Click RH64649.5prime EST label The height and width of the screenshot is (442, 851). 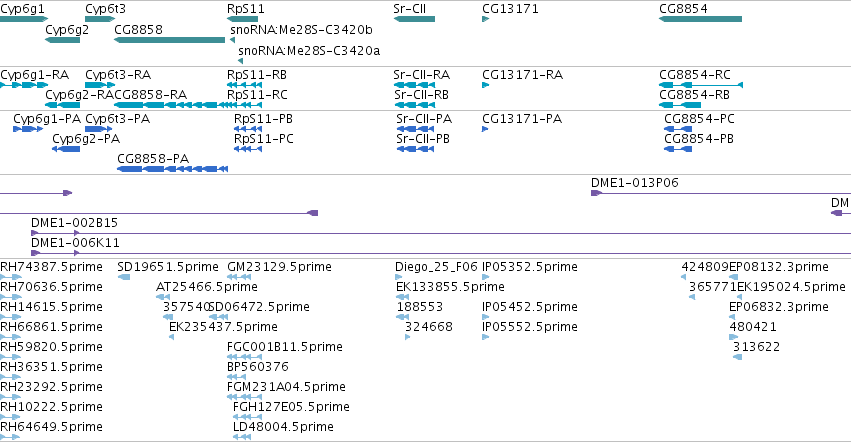(x=51, y=426)
